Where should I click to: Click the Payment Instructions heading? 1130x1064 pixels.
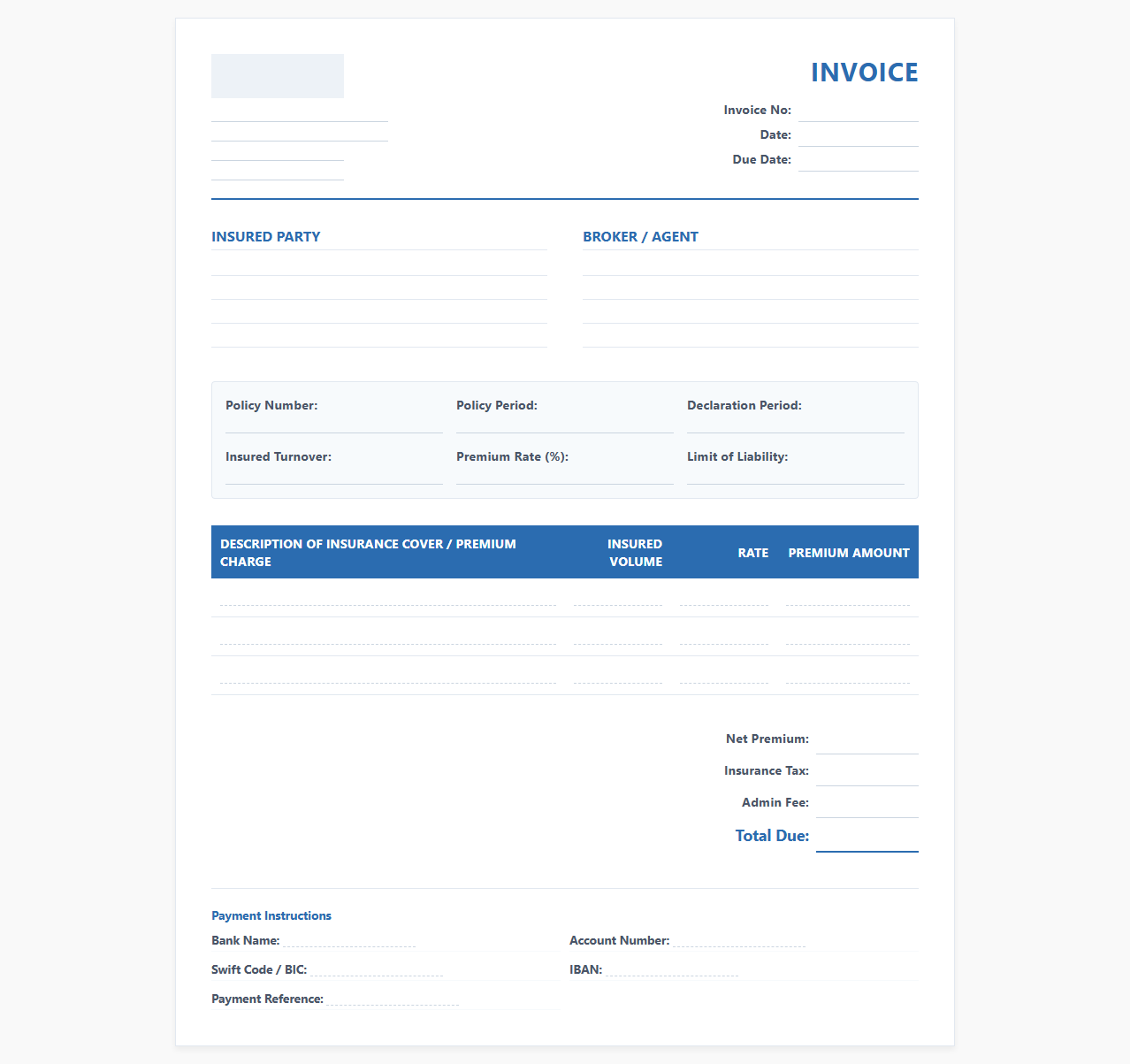[271, 916]
